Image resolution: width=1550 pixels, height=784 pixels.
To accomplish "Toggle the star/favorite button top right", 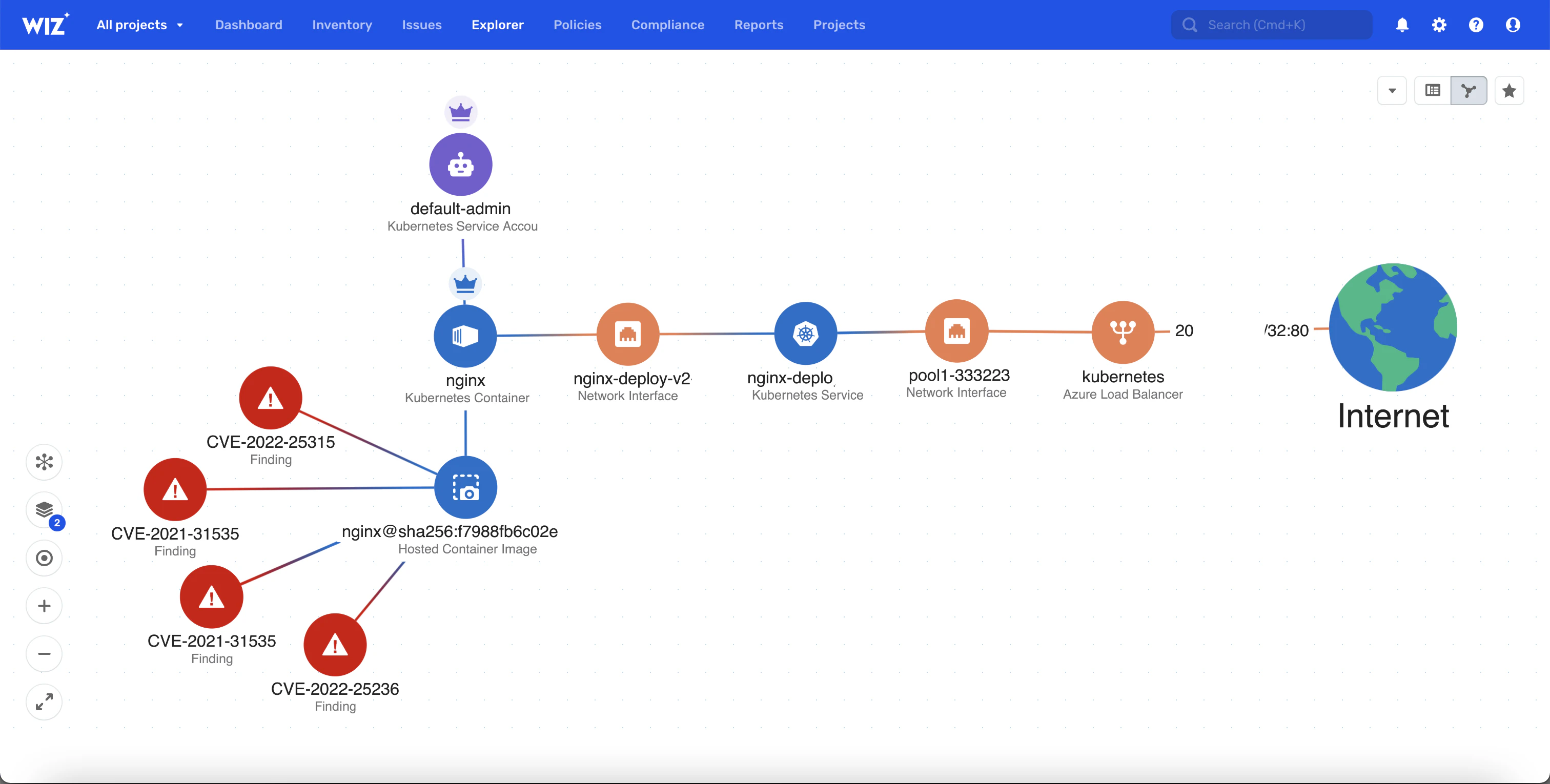I will [x=1510, y=90].
